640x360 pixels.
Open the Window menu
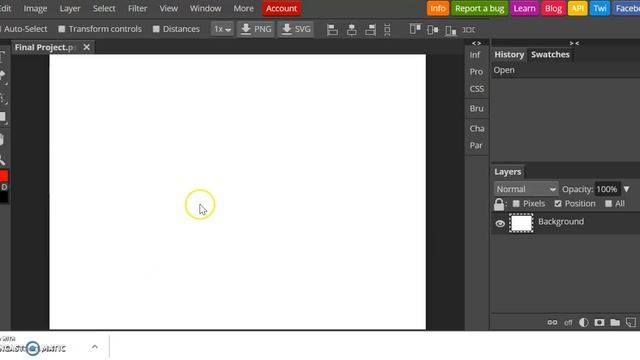point(205,8)
